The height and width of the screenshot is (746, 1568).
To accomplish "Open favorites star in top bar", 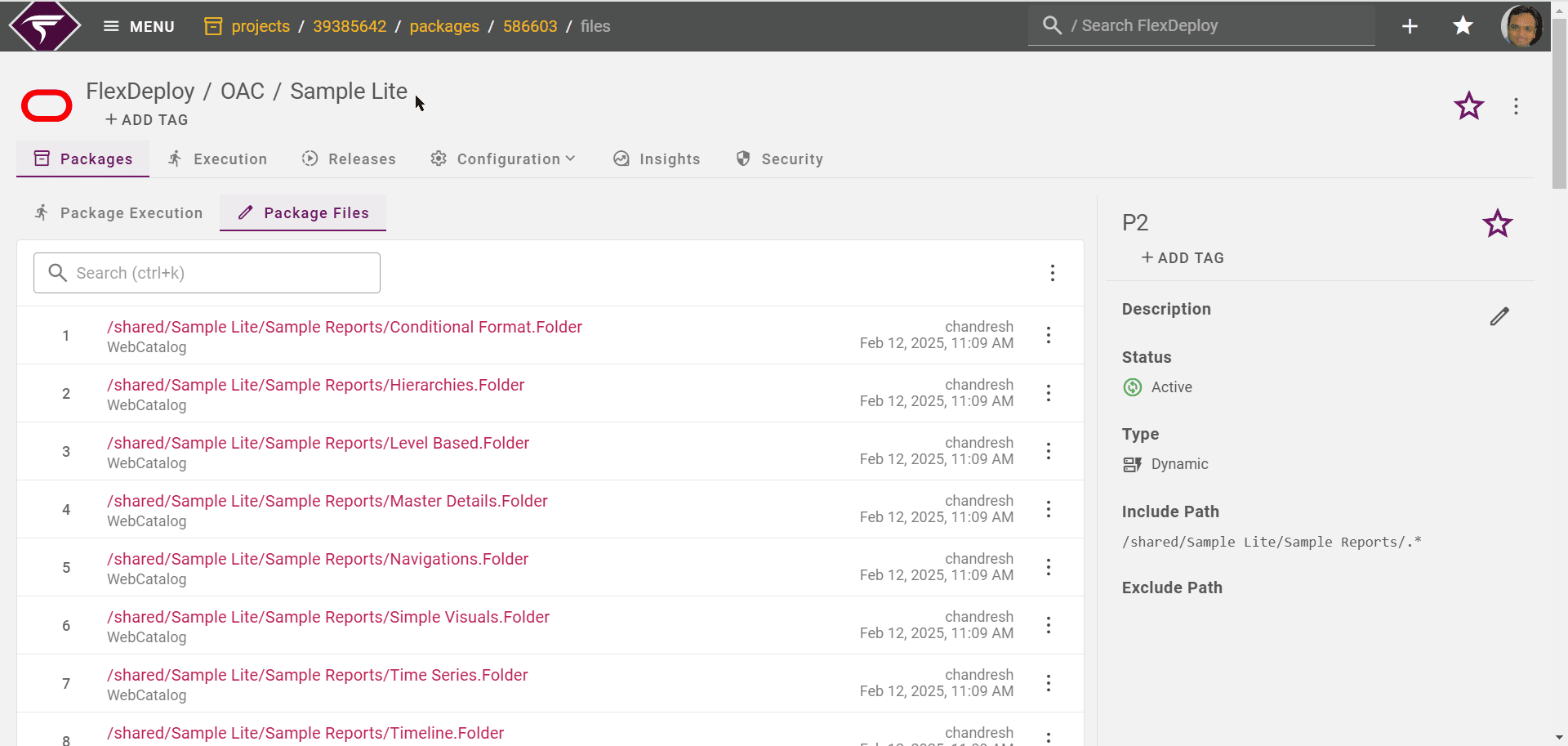I will click(x=1463, y=26).
